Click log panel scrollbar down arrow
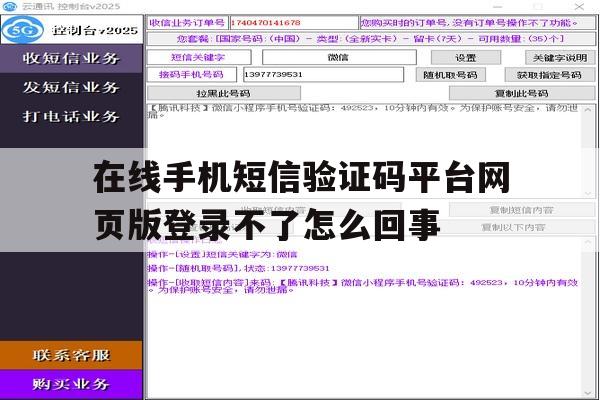600x400 pixels. [588, 393]
